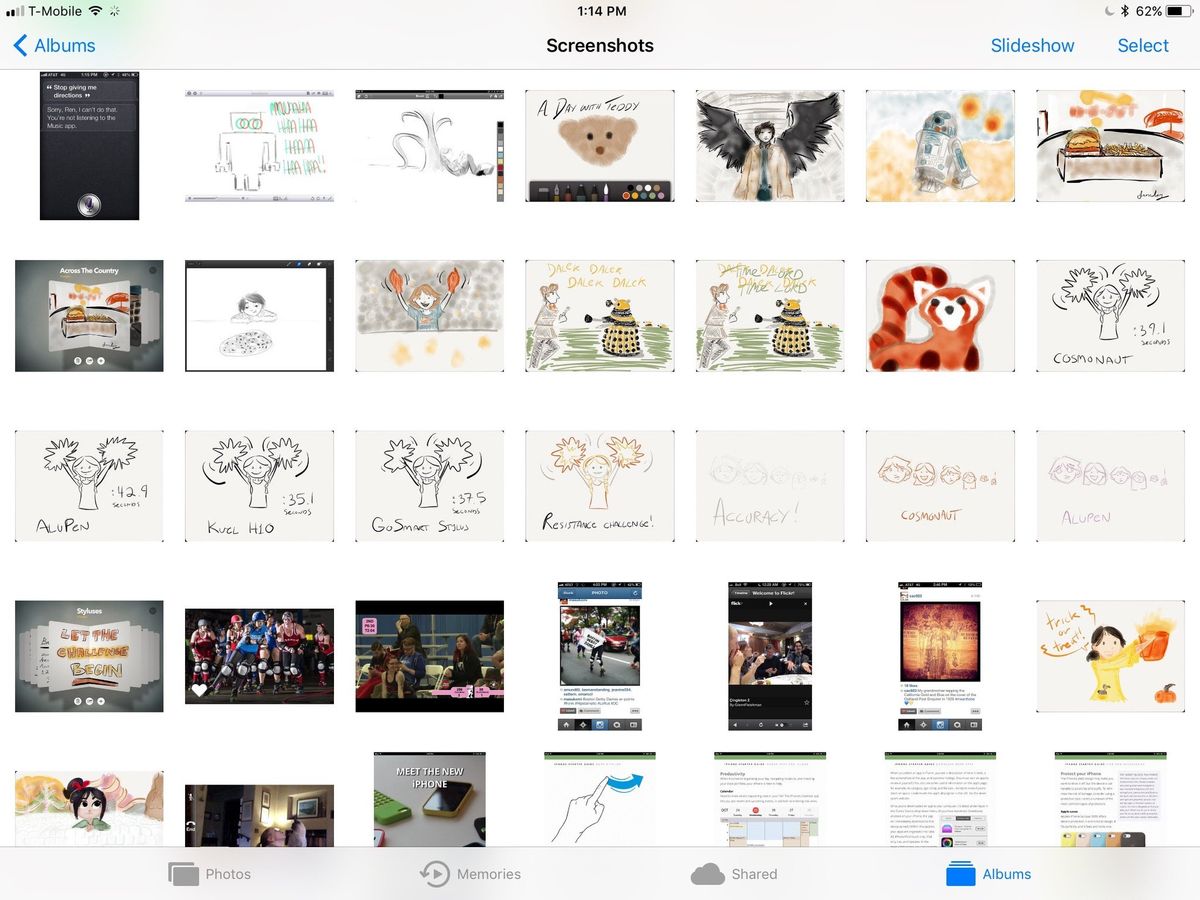
Task: Open the Siri 'Stop giving me directions' screenshot
Action: pos(89,146)
